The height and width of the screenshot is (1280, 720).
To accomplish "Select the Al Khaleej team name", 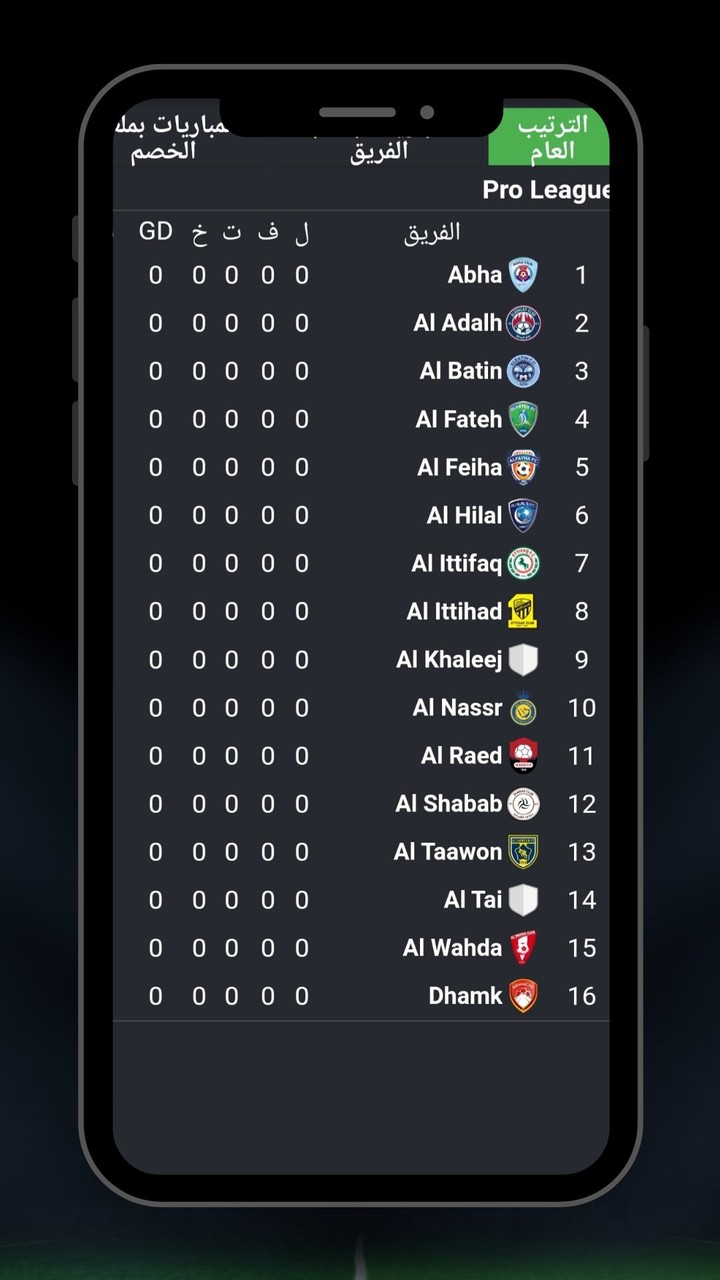I will click(x=450, y=659).
